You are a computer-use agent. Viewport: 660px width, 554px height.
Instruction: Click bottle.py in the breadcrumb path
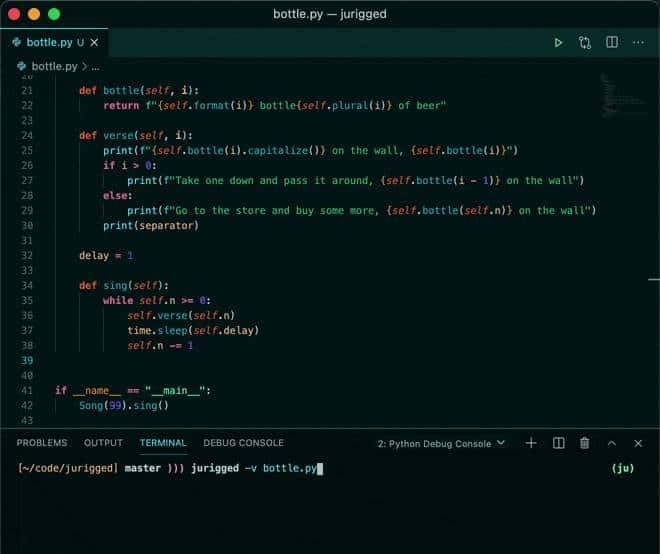(53, 66)
